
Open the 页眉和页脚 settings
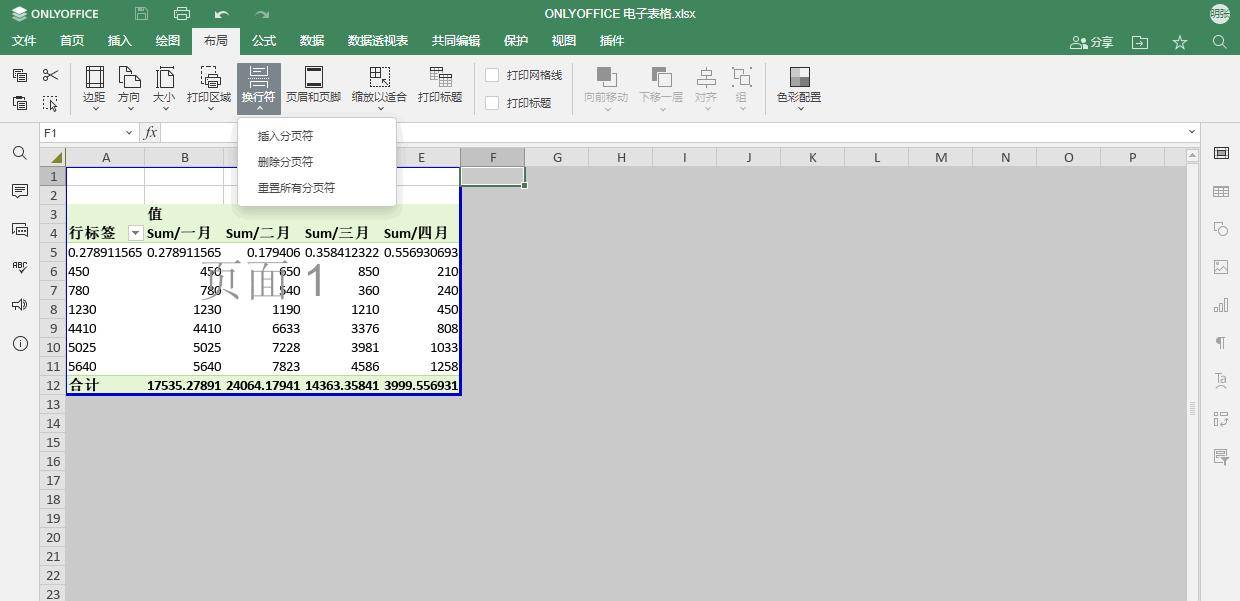[314, 86]
